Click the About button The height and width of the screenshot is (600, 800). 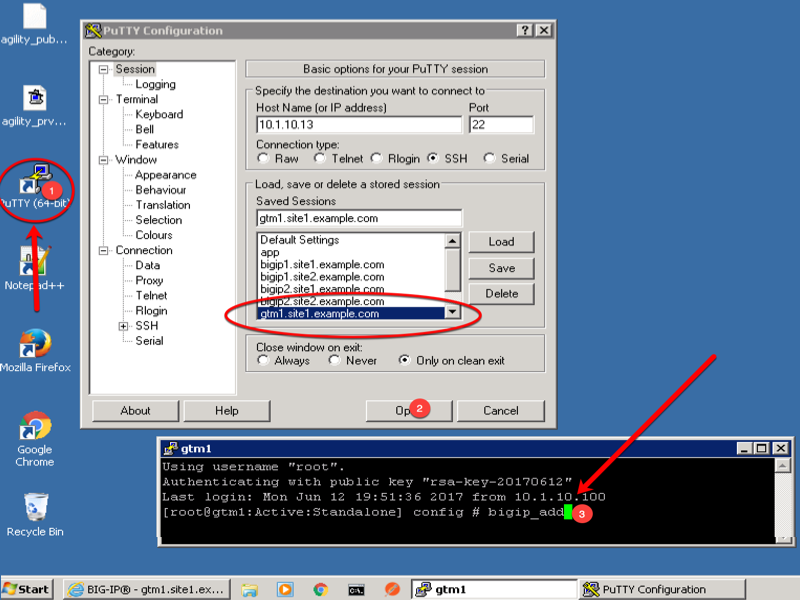pos(135,411)
